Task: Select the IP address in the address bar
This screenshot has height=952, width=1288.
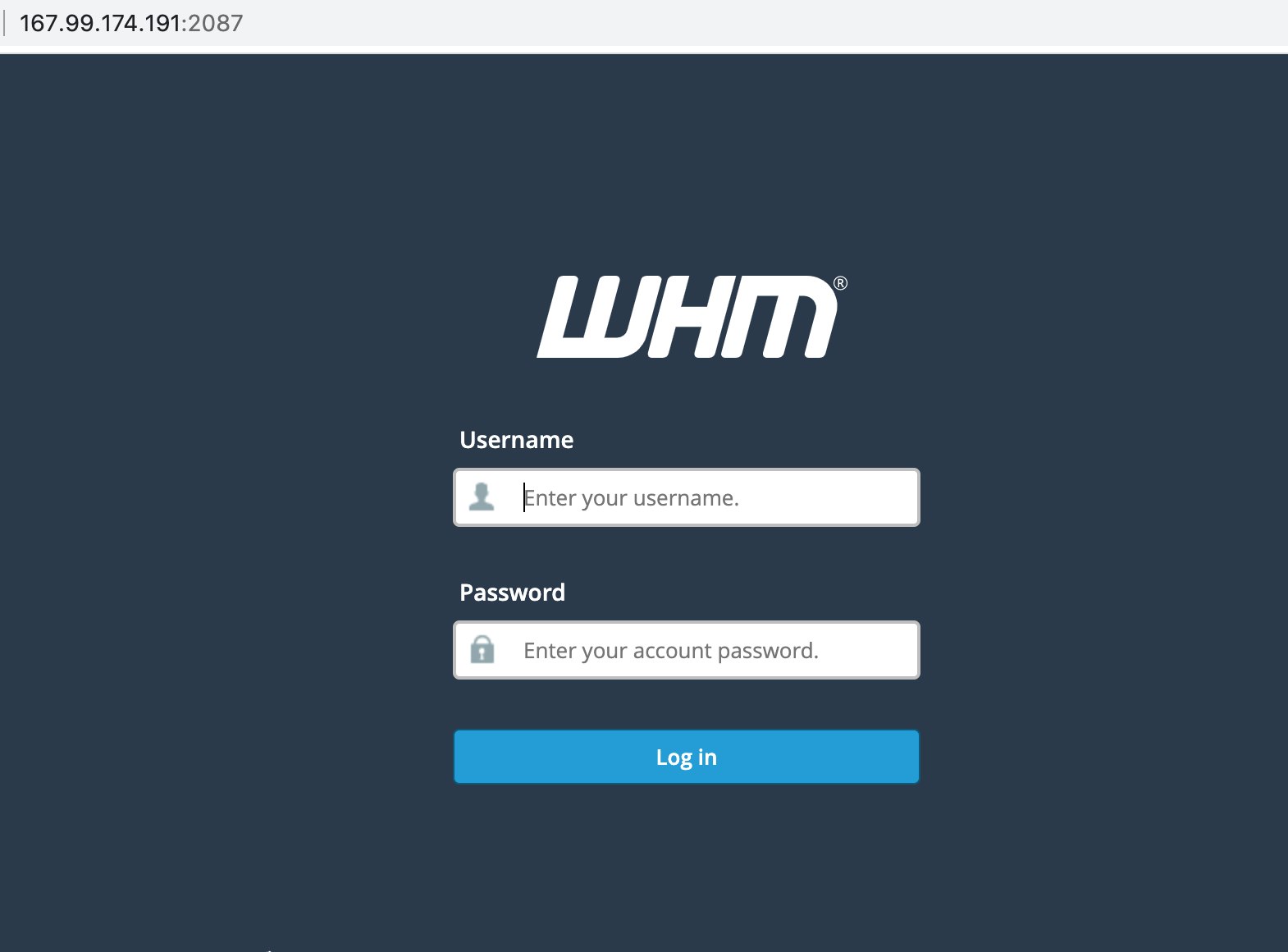Action: tap(100, 23)
